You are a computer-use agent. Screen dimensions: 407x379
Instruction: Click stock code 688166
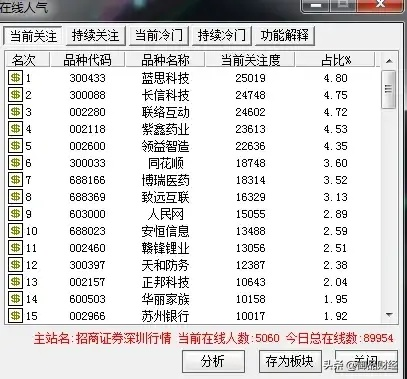(87, 180)
